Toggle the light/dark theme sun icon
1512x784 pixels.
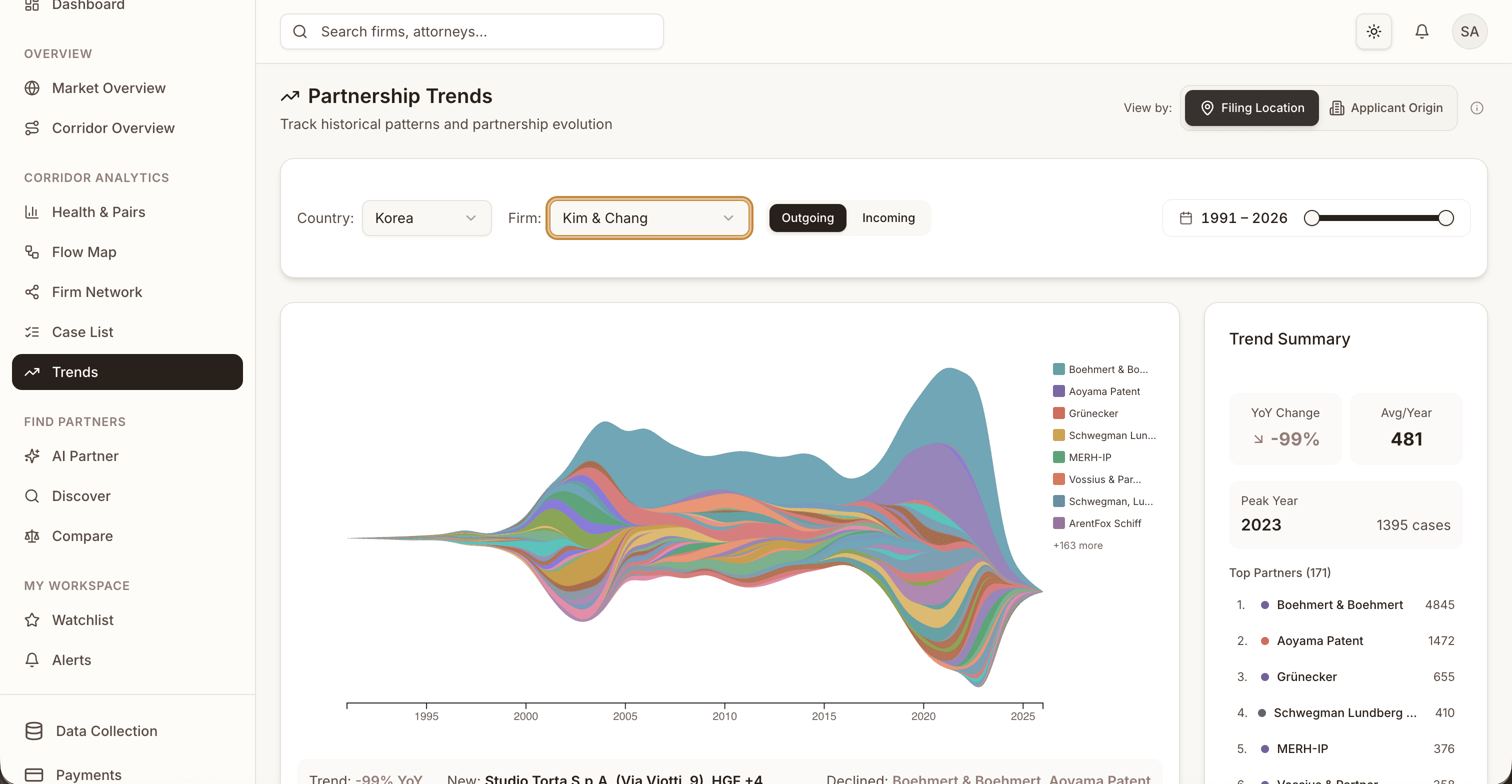(1373, 31)
